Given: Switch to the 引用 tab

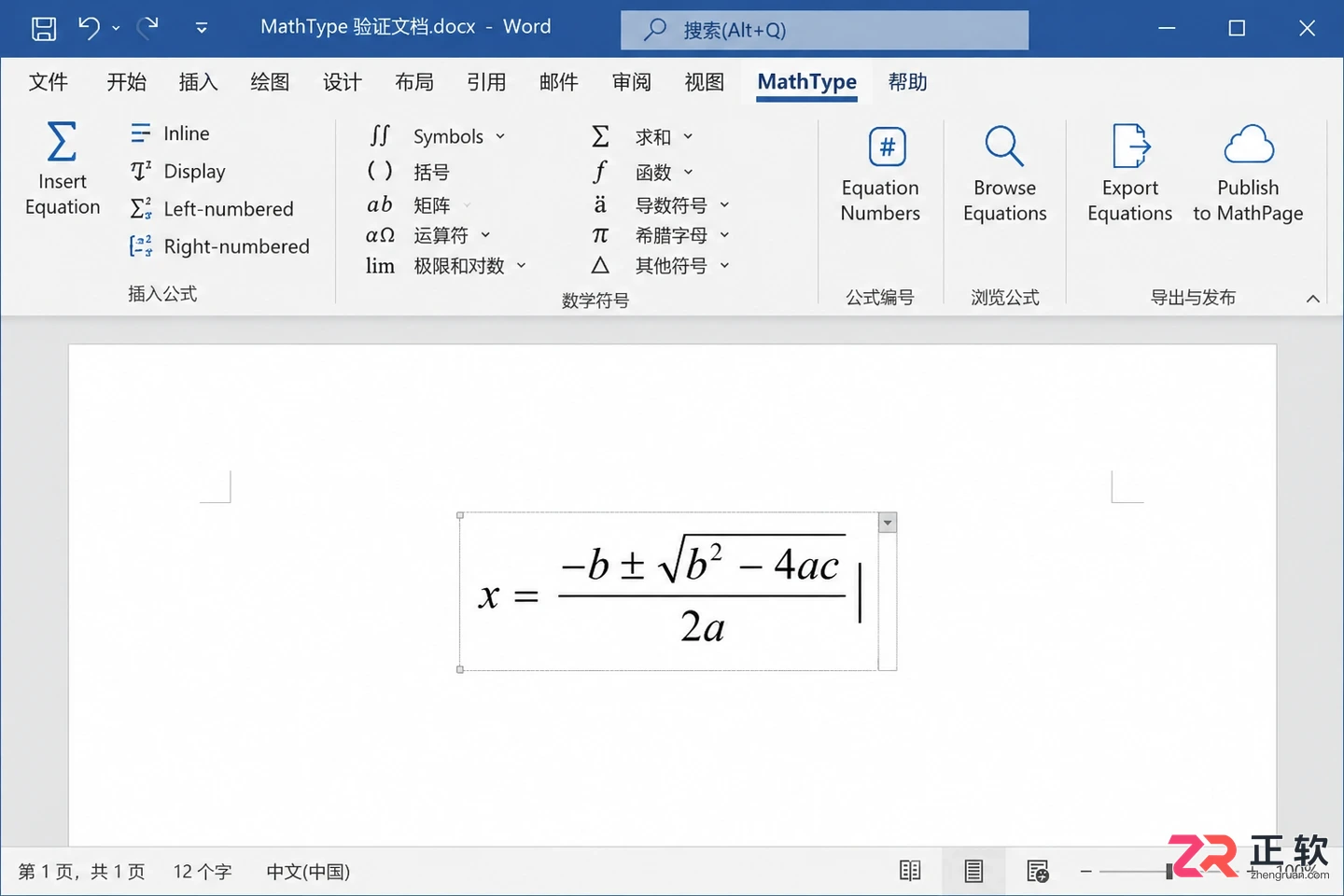Looking at the screenshot, I should click(486, 82).
